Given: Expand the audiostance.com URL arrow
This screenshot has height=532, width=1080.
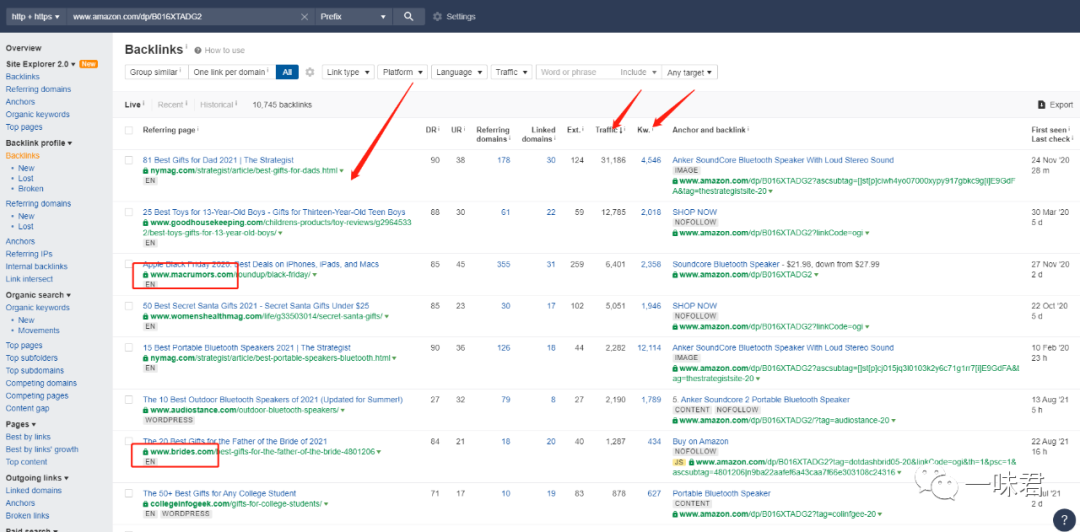Looking at the screenshot, I should click(x=342, y=411).
